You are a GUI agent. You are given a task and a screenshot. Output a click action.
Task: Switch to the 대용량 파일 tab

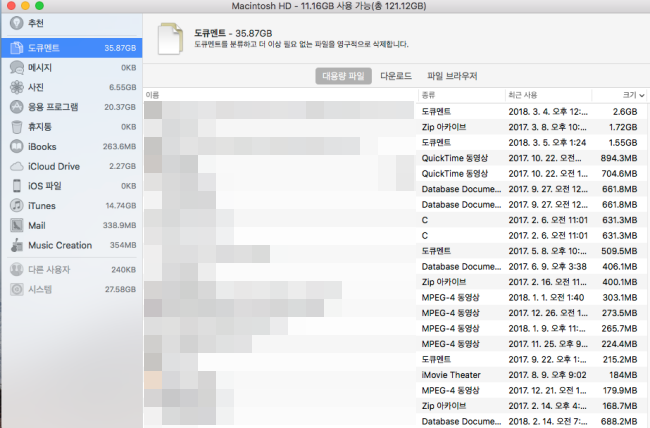(343, 76)
